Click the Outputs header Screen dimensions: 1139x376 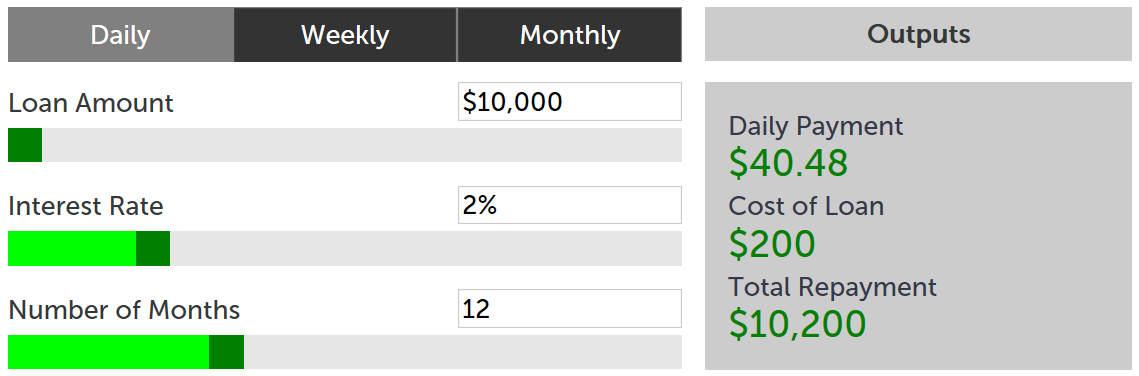pyautogui.click(x=918, y=34)
